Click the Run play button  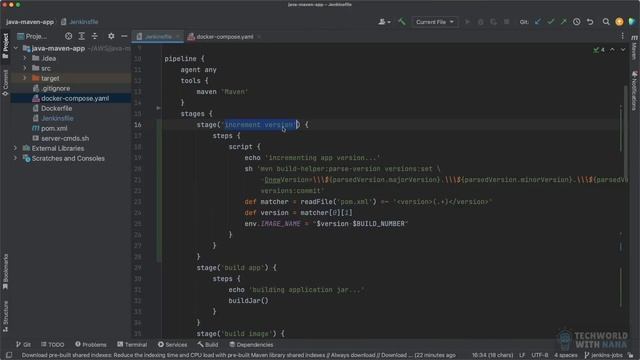(468, 22)
